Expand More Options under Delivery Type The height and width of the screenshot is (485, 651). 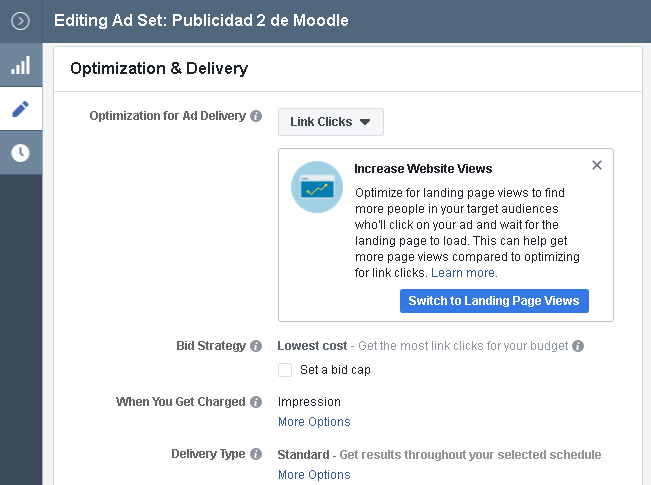point(314,475)
